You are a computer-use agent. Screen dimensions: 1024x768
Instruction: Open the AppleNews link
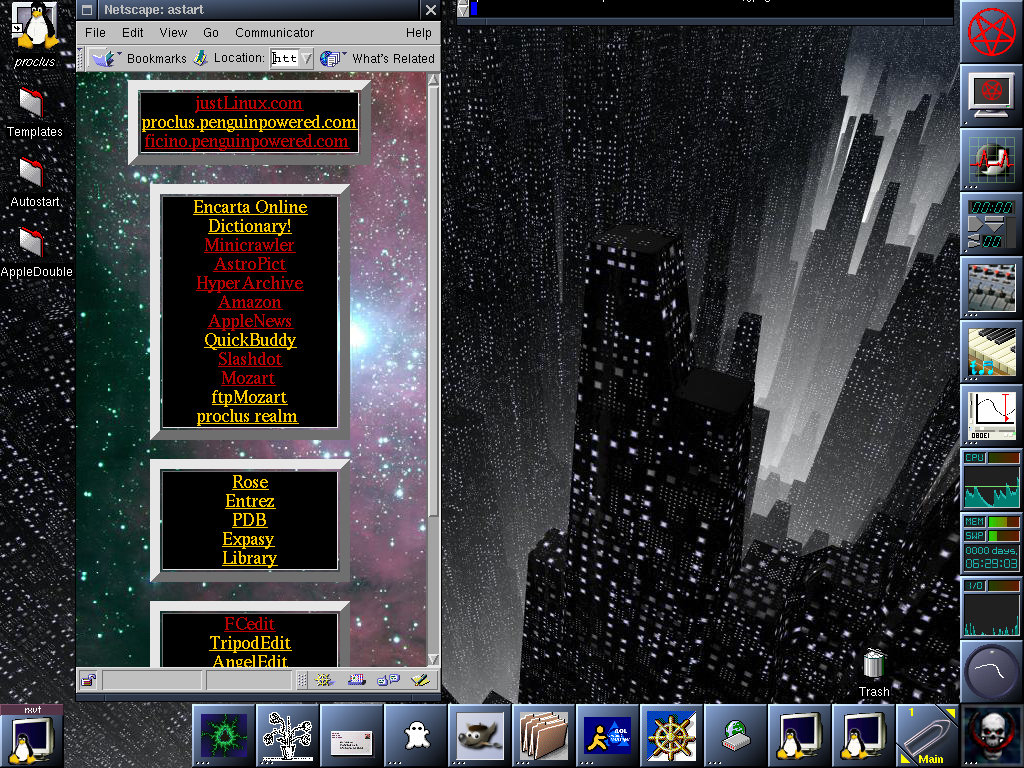(x=250, y=321)
